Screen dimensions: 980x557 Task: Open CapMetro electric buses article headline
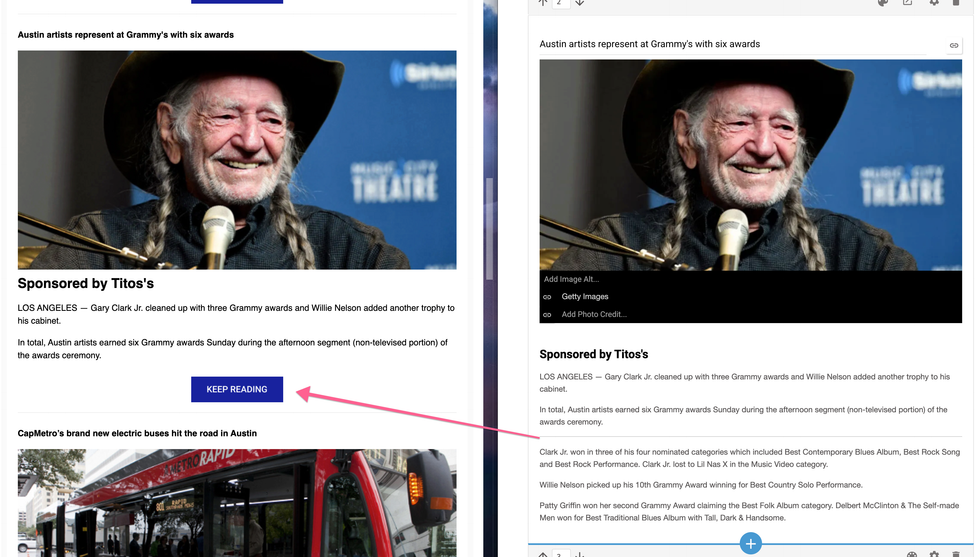pos(137,433)
